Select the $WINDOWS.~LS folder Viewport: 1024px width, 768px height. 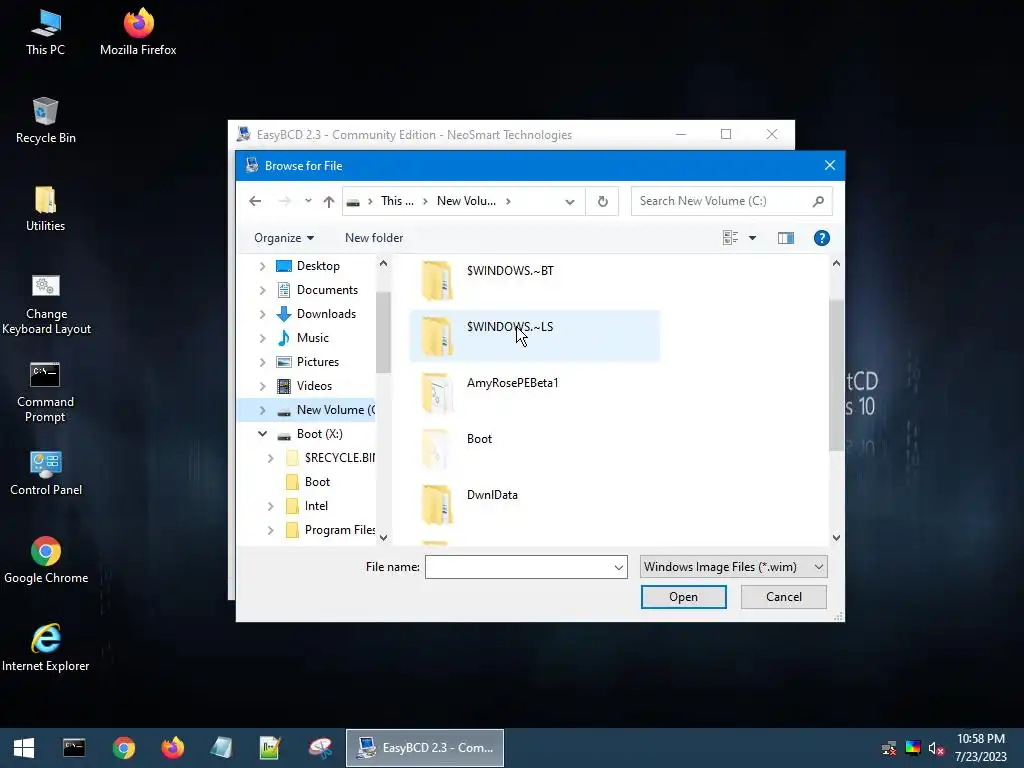coord(534,336)
